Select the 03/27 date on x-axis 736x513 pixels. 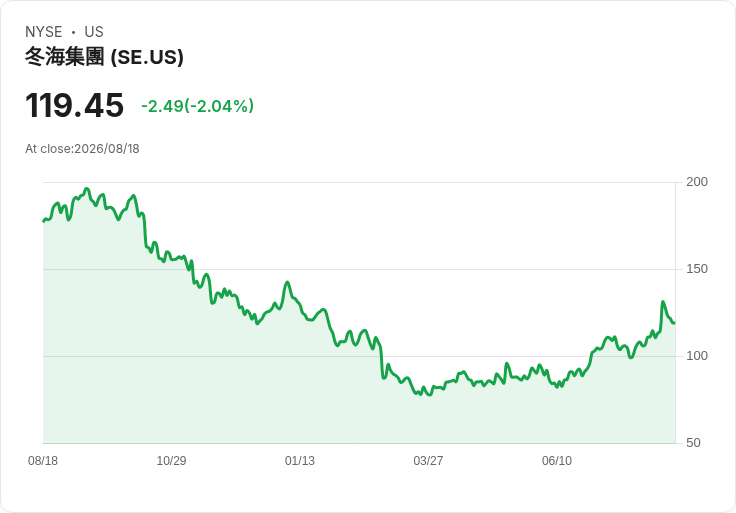428,460
